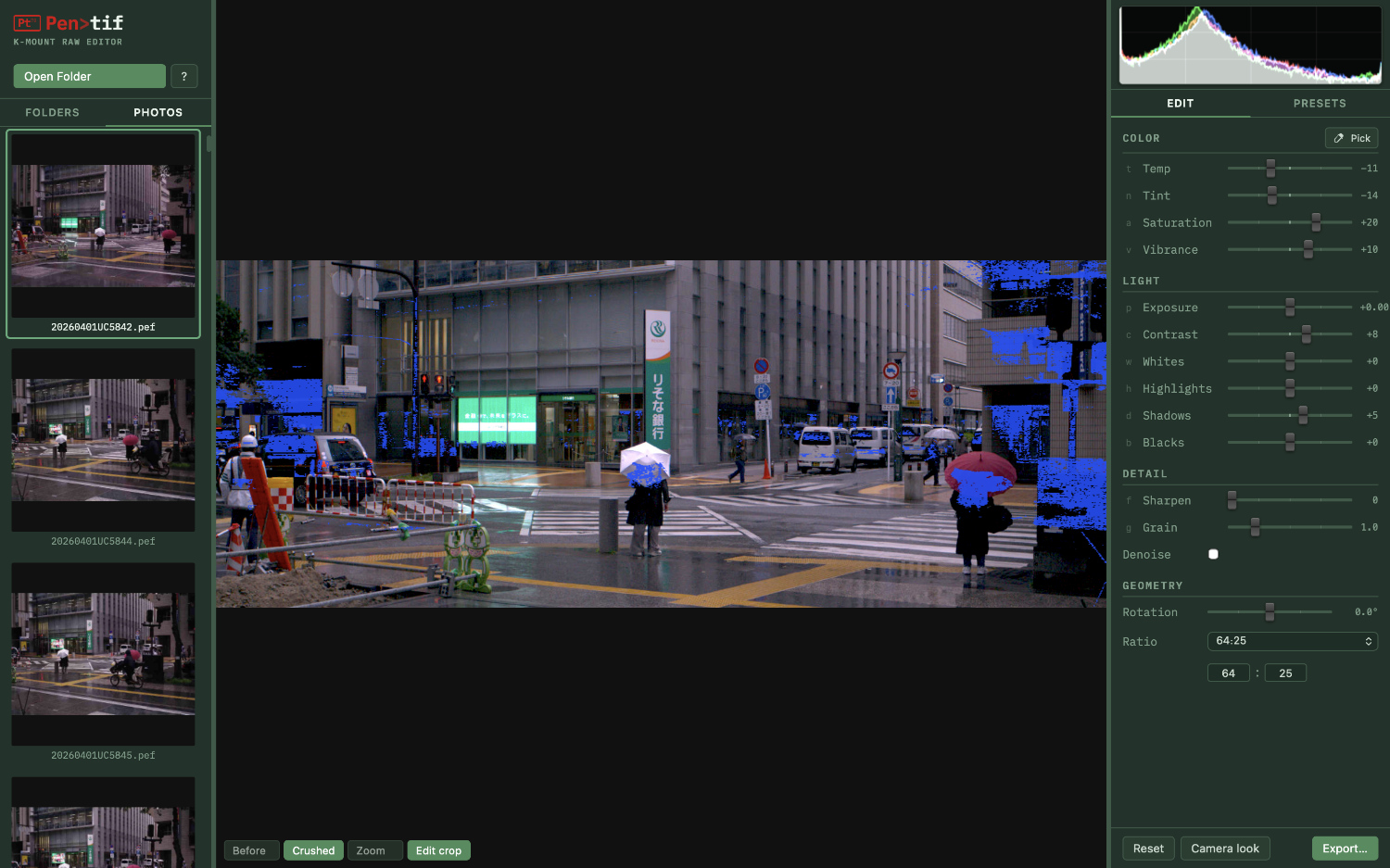Switch to the Presets tab
1390x868 pixels.
point(1319,104)
